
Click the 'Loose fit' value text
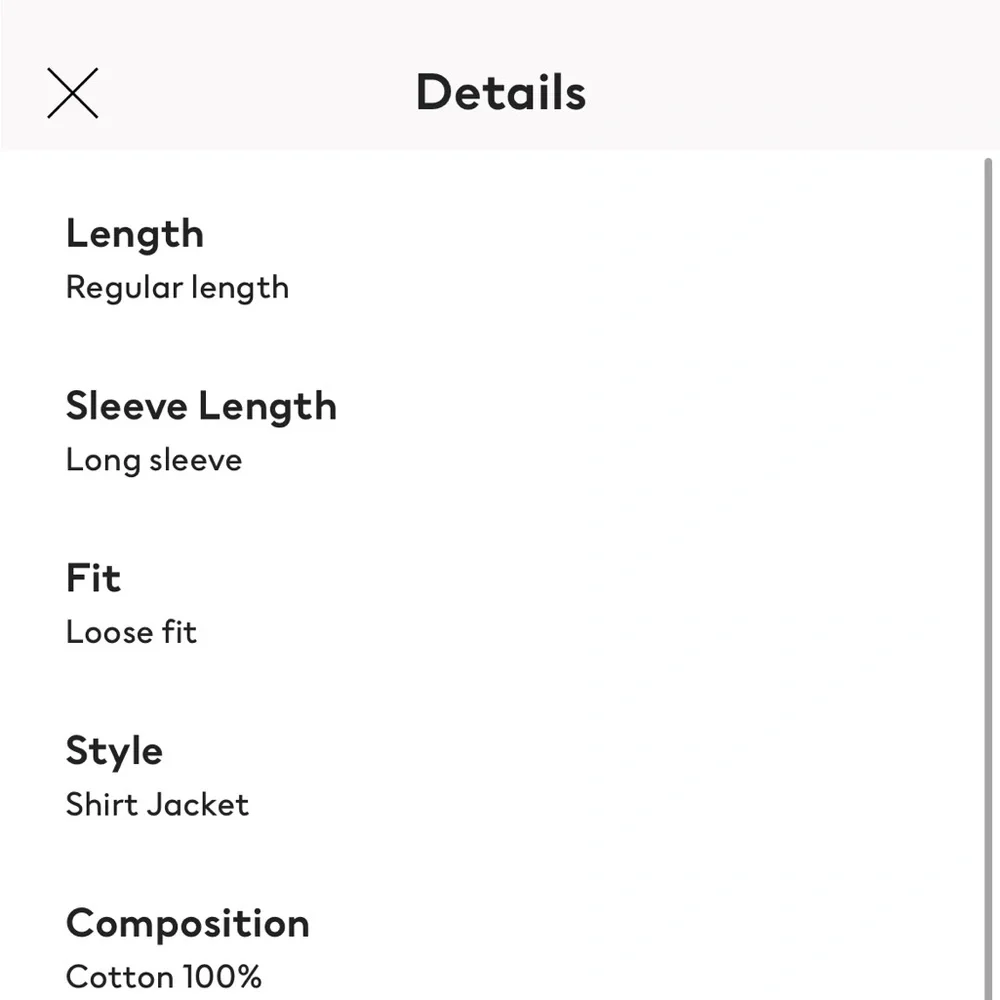point(131,632)
